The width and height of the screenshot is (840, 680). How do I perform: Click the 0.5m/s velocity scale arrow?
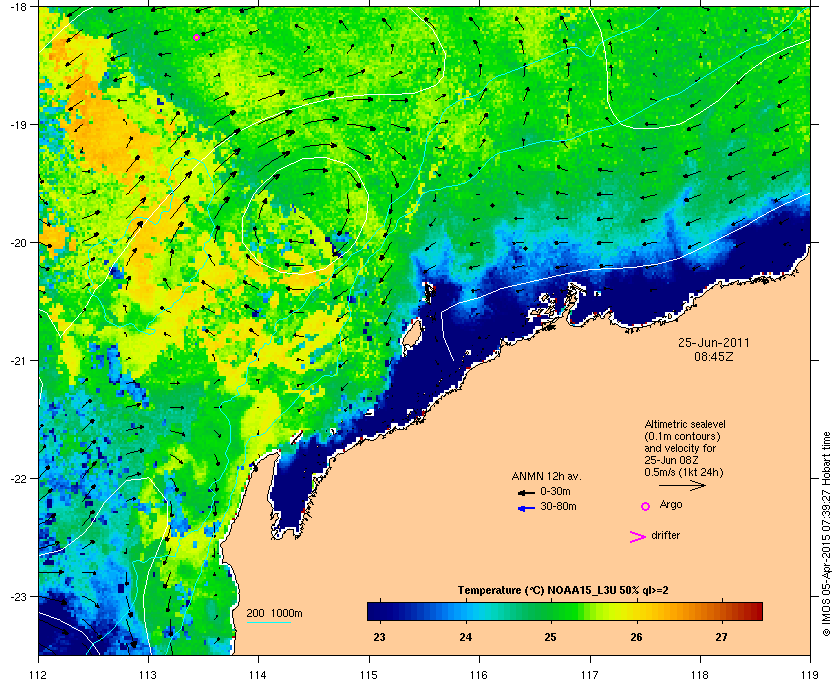point(682,486)
